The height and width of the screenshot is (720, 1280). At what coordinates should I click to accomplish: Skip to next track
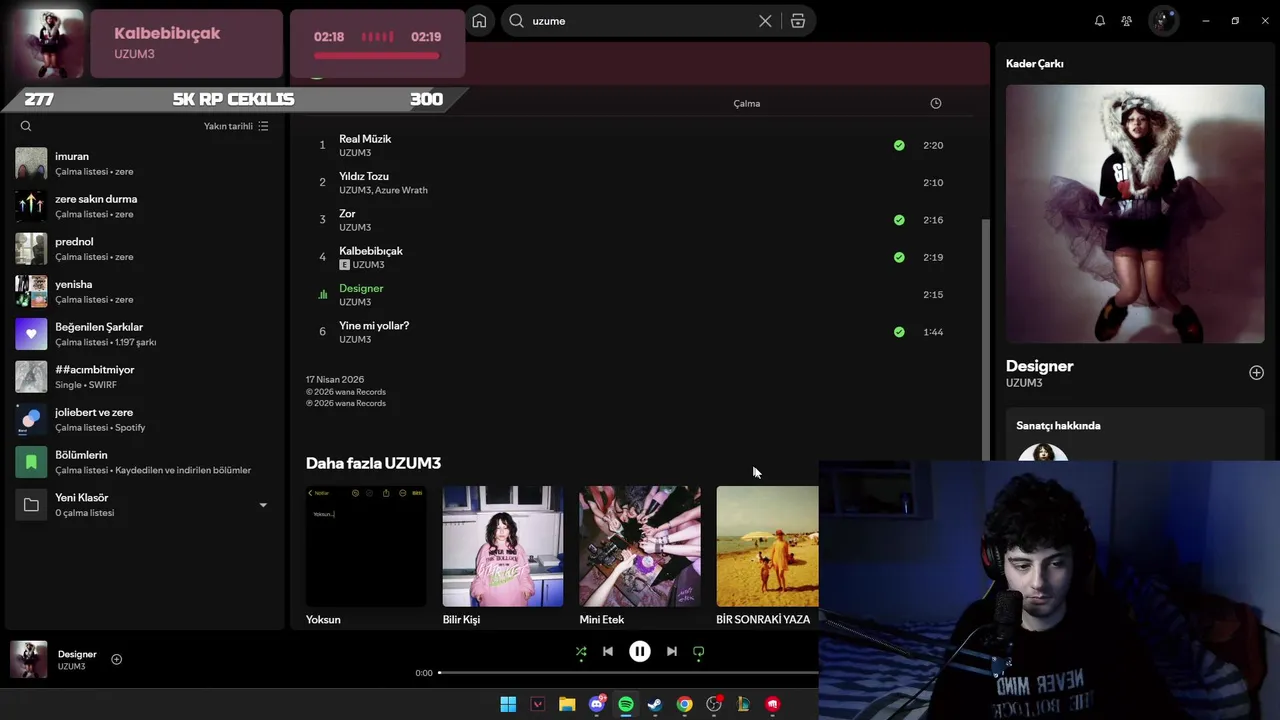[x=672, y=651]
